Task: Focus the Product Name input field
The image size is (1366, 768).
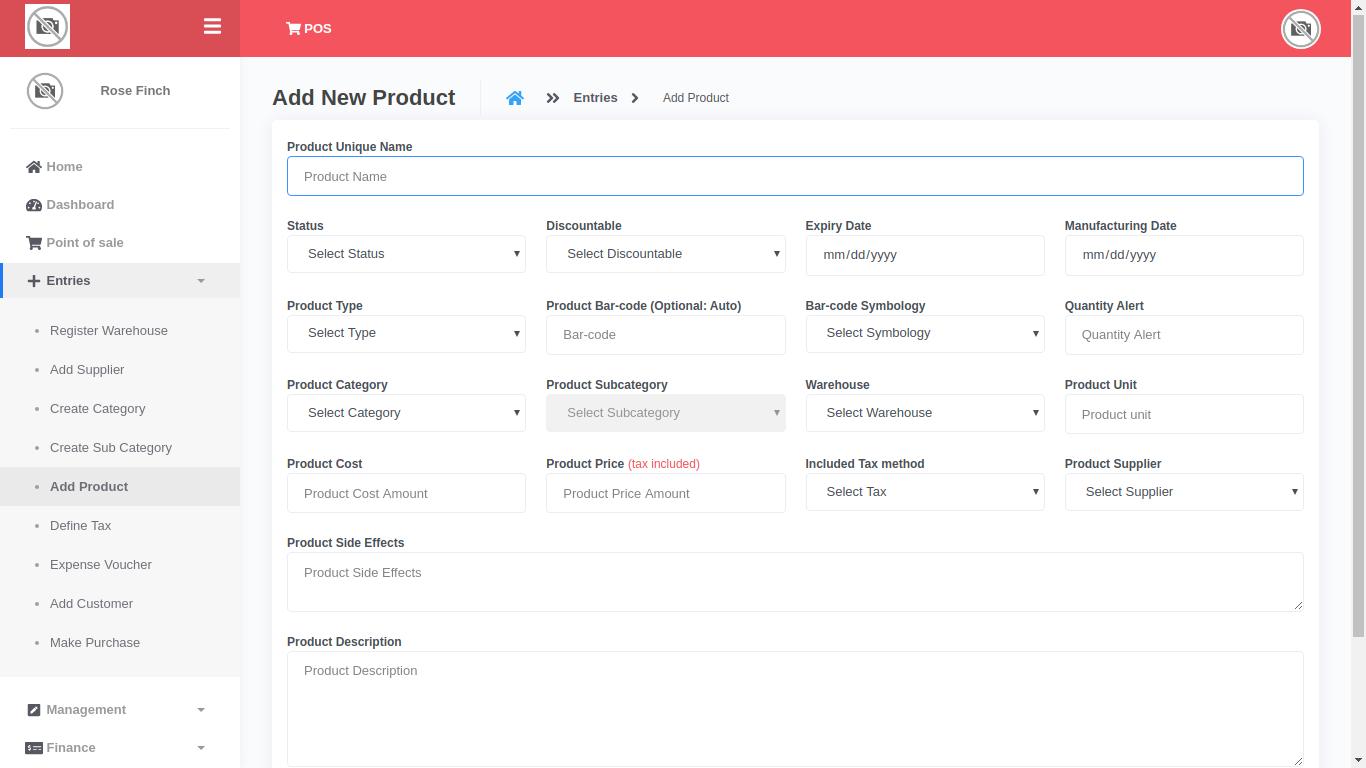Action: (795, 176)
